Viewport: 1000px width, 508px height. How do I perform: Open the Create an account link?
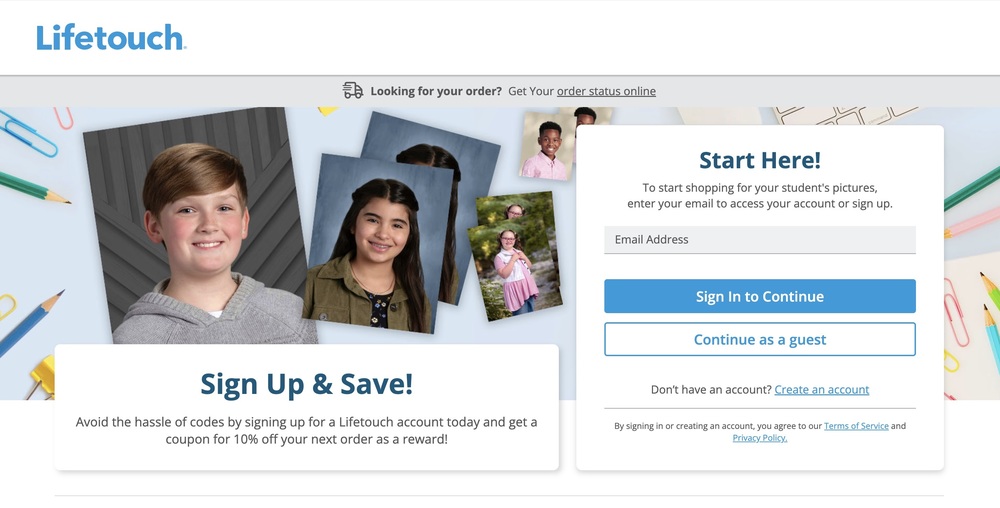tap(821, 389)
